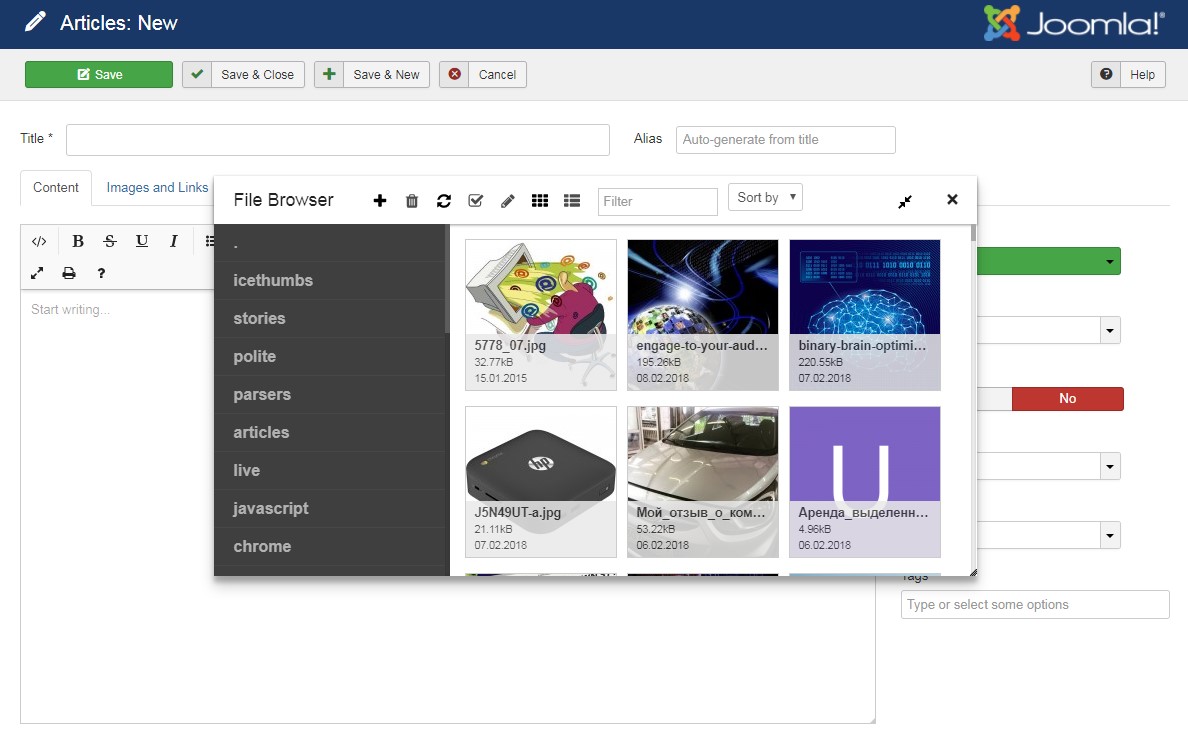Click Save & Close
The height and width of the screenshot is (732, 1188).
point(243,74)
